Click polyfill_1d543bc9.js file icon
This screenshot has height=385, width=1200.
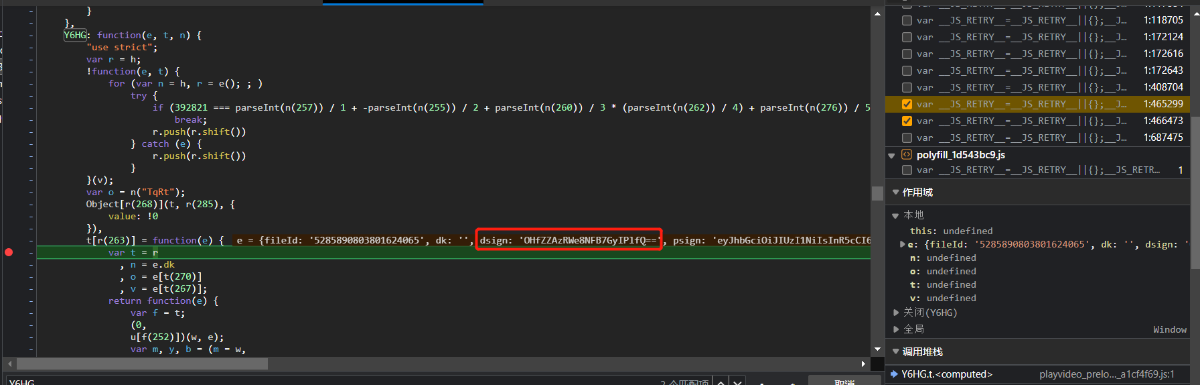pos(907,155)
